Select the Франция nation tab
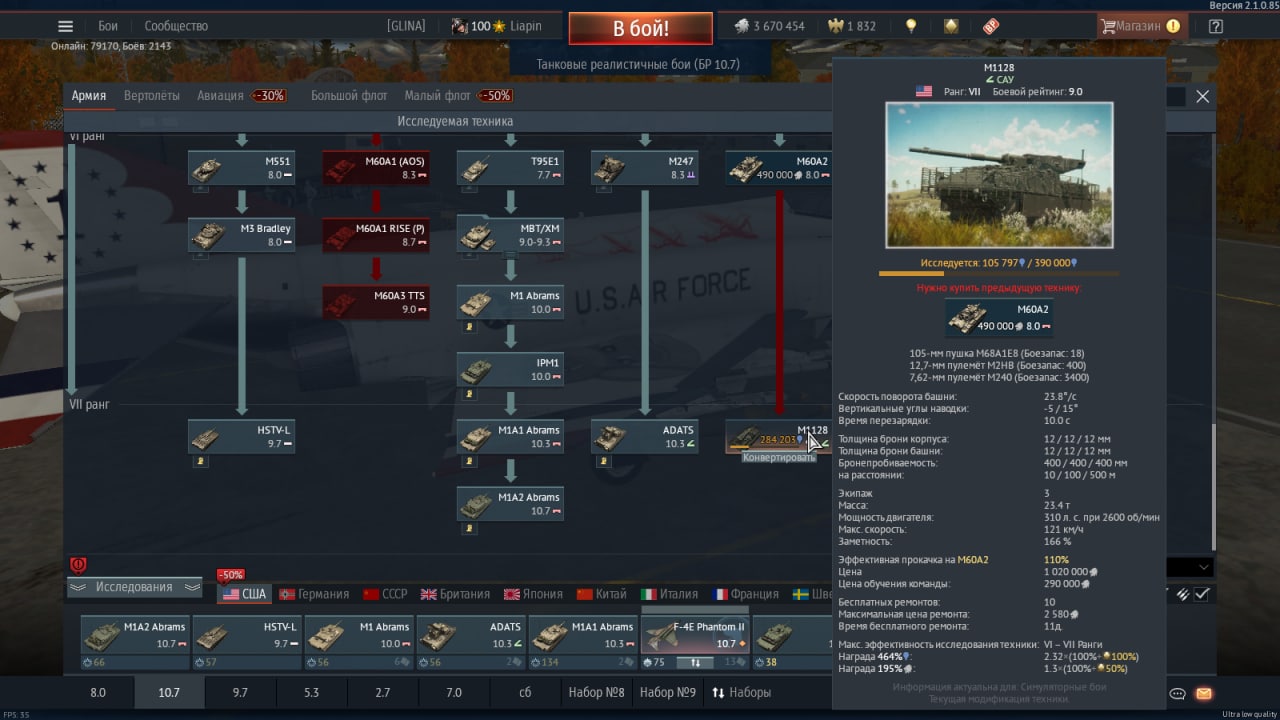This screenshot has height=720, width=1280. point(746,594)
